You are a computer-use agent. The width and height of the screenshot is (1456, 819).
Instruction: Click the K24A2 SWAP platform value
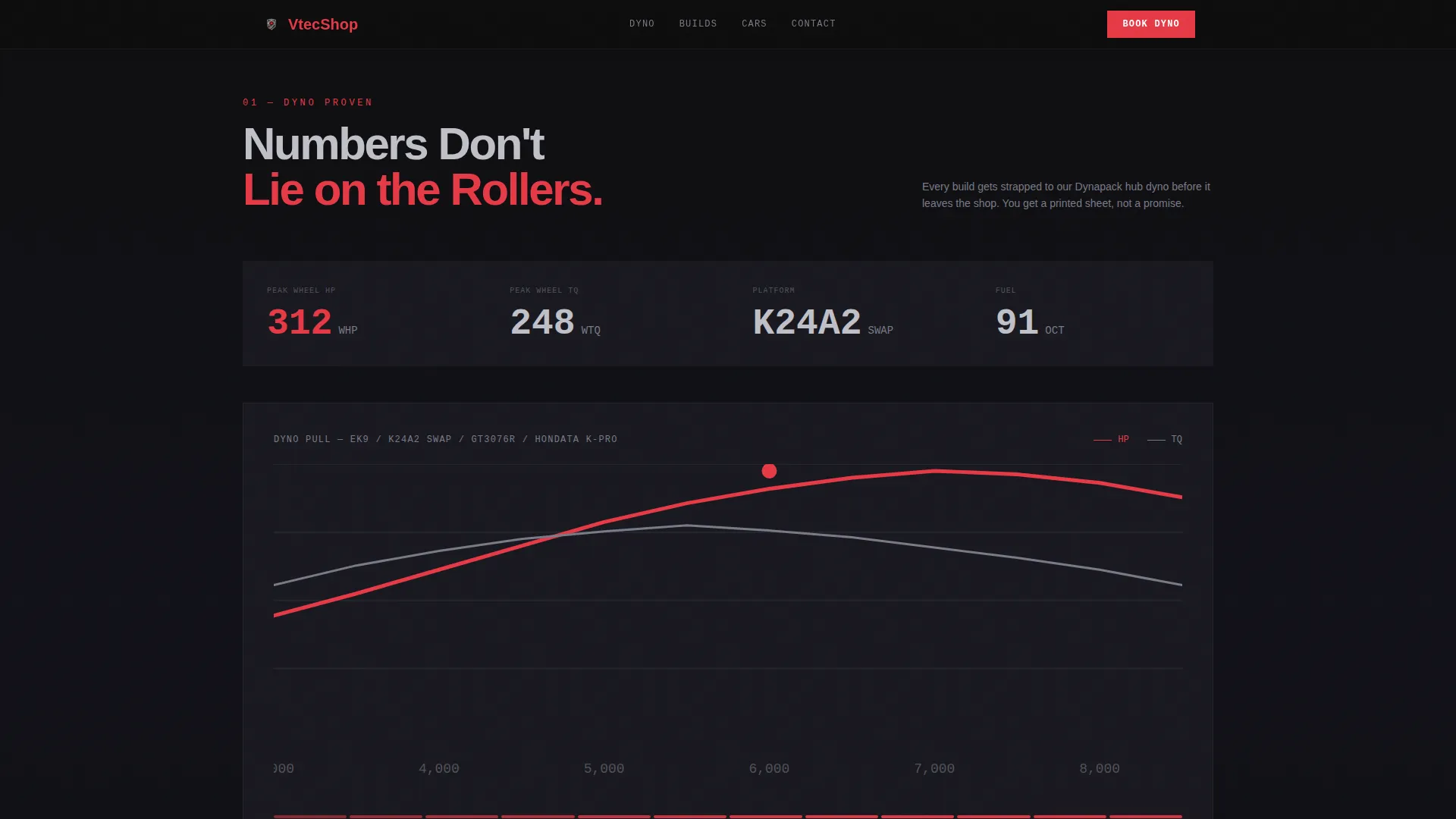pyautogui.click(x=823, y=322)
